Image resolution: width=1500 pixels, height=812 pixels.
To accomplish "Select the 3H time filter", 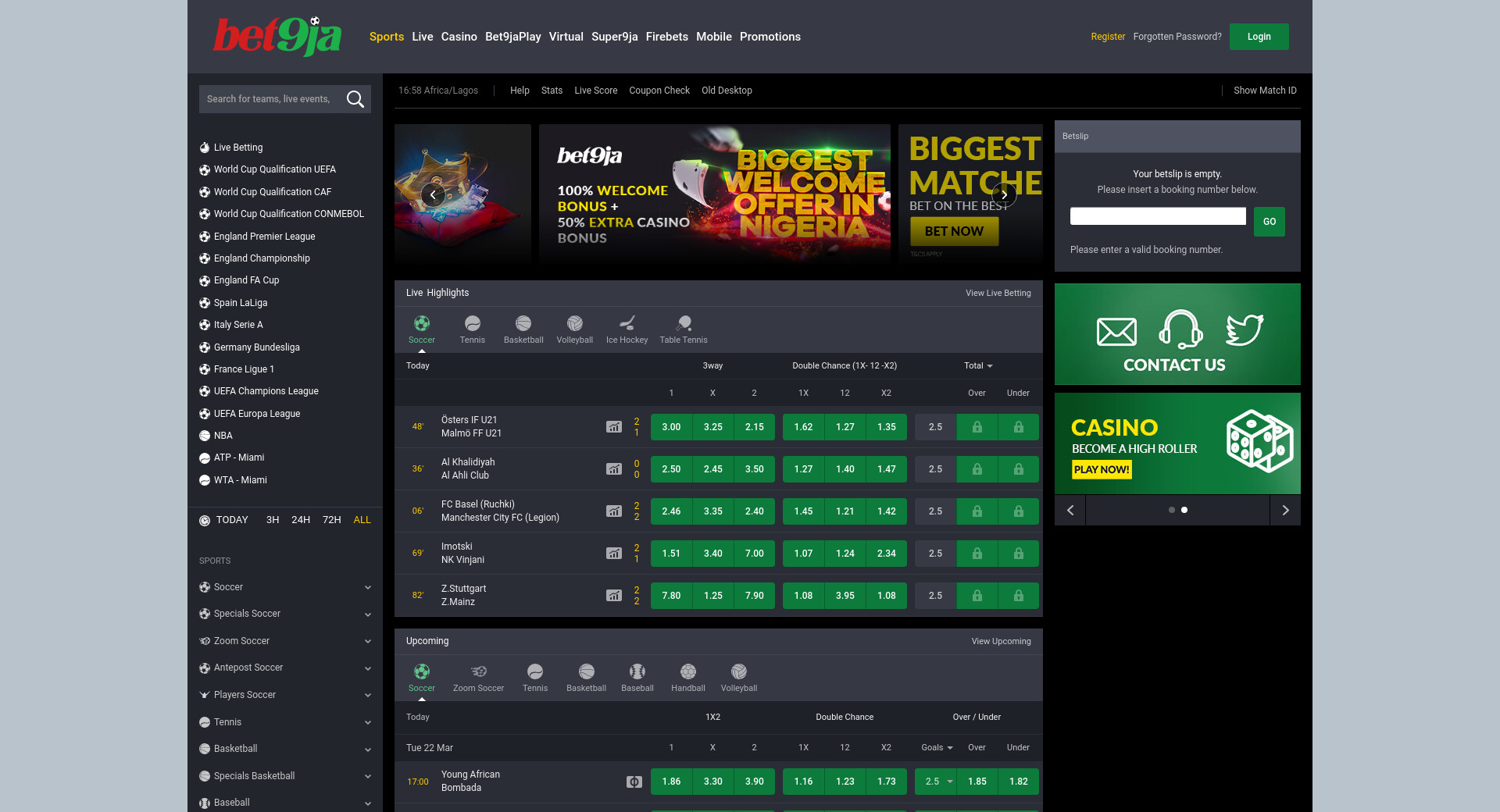I will pyautogui.click(x=273, y=520).
